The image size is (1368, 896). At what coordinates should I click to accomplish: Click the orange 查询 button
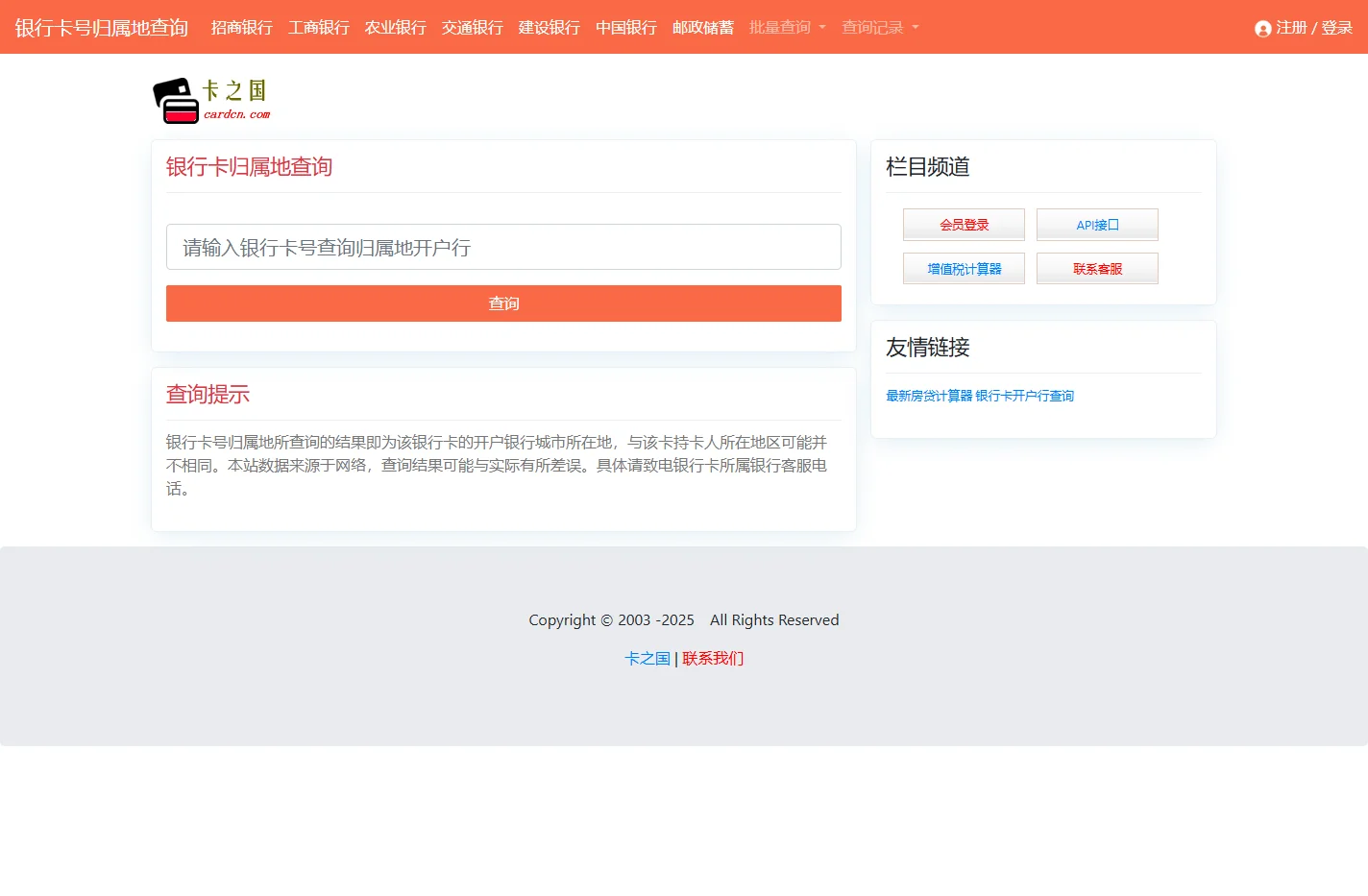point(503,303)
